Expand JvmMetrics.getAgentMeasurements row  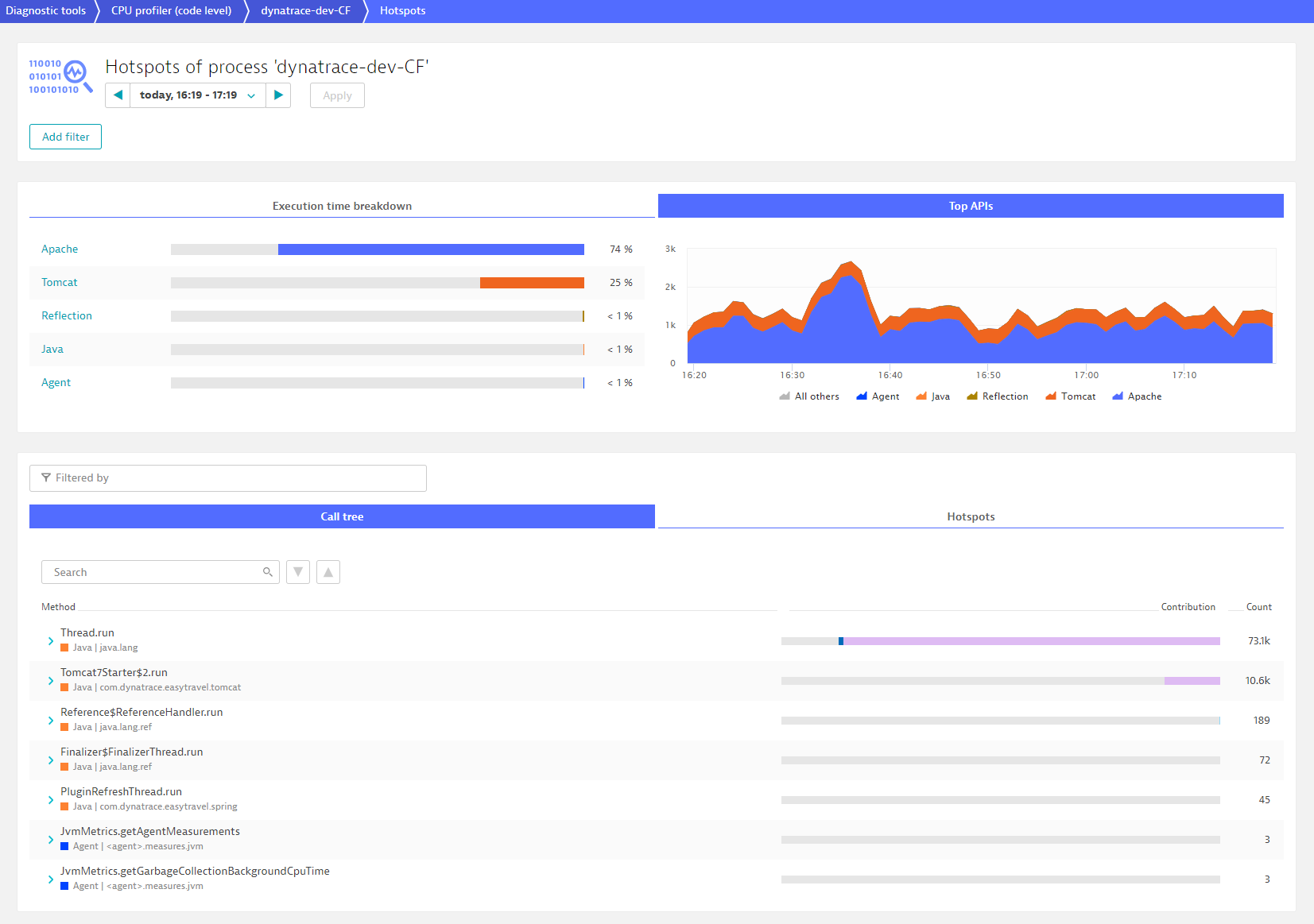(x=51, y=840)
